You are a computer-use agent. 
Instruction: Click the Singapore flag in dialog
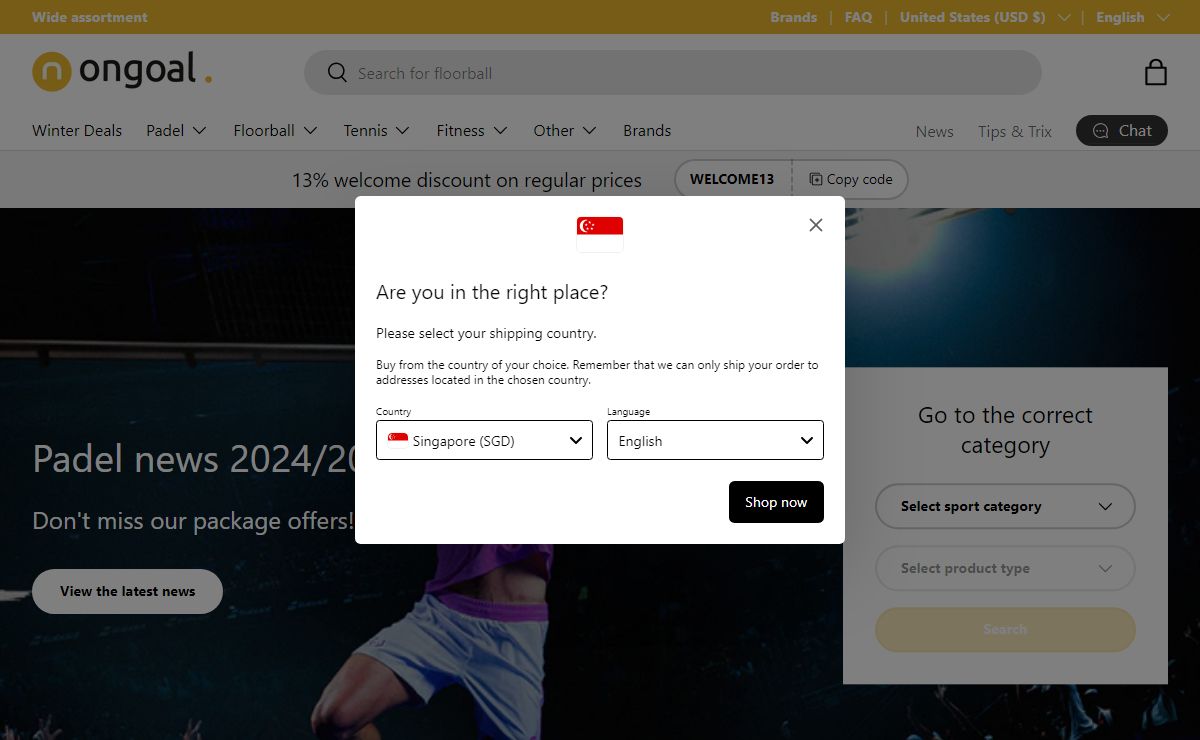pos(600,234)
